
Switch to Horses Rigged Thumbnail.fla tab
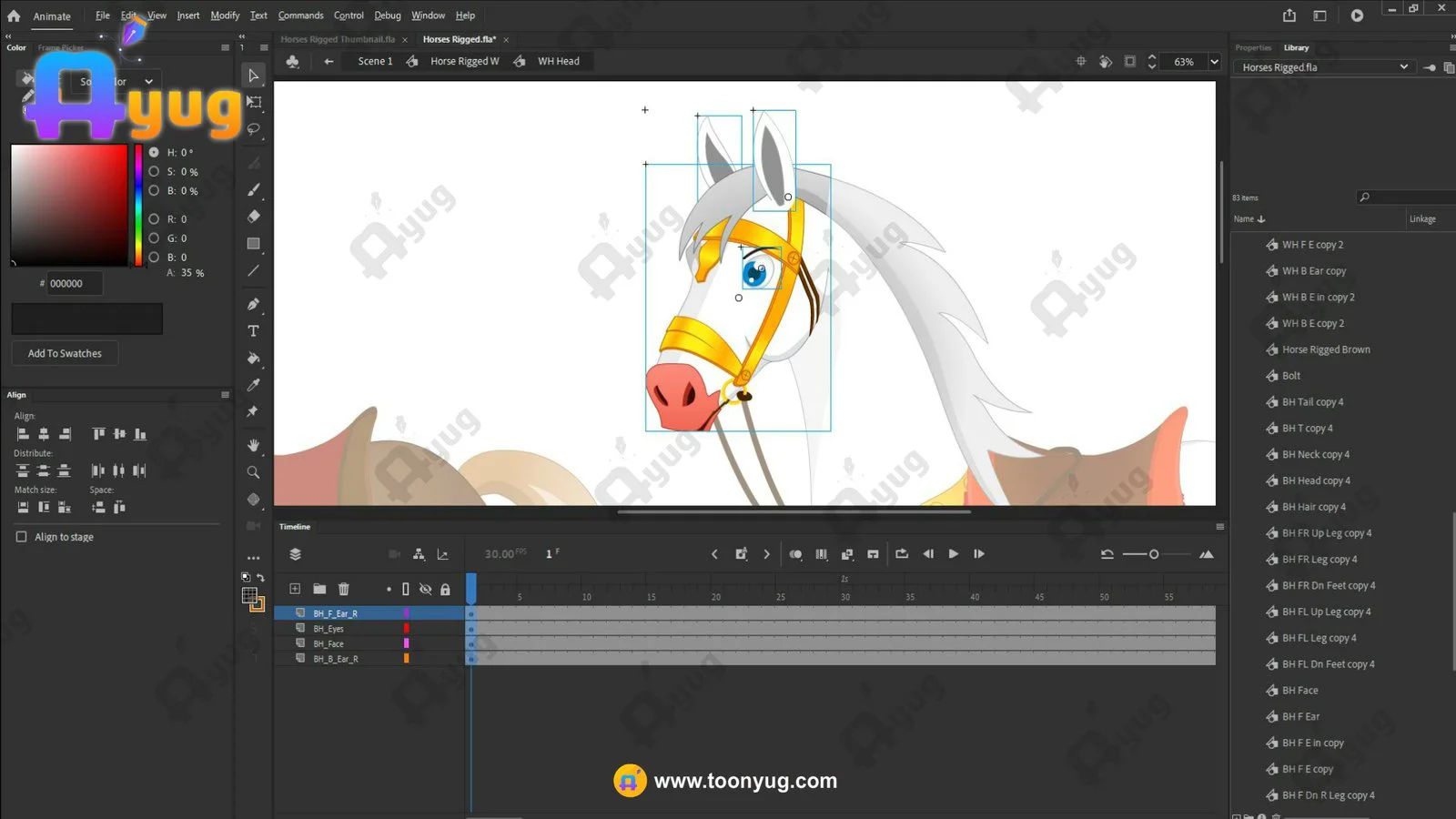click(x=338, y=39)
